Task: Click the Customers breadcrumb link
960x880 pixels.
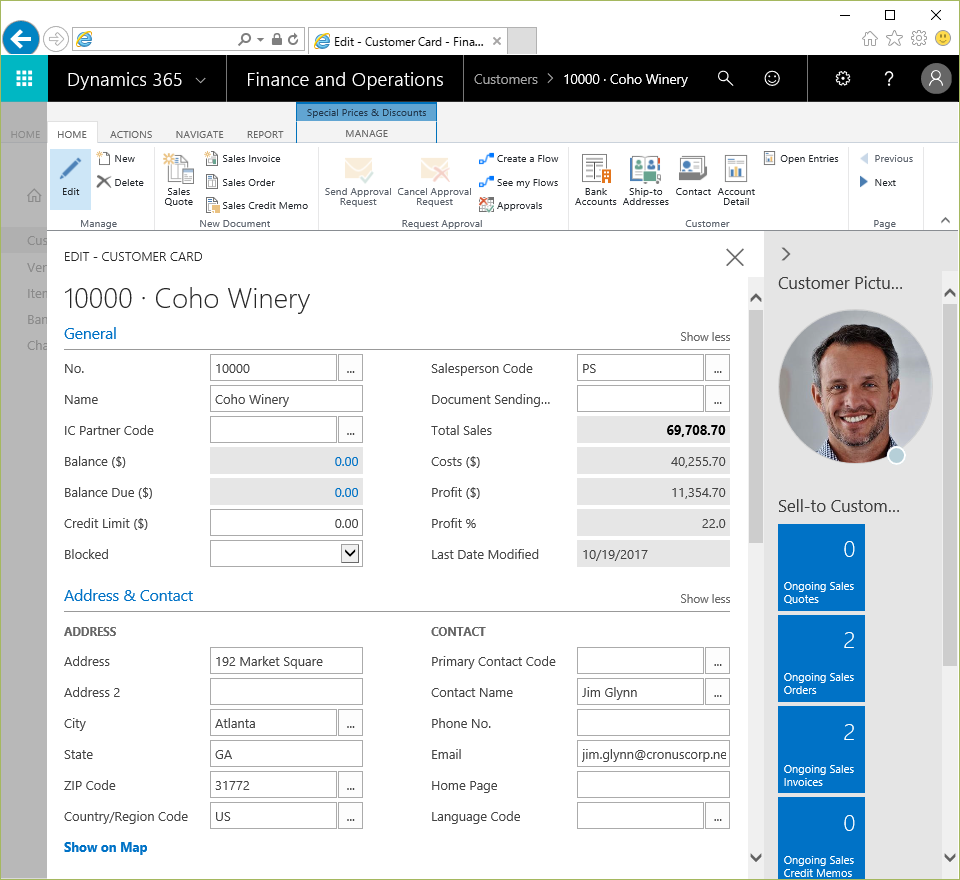Action: coord(506,79)
